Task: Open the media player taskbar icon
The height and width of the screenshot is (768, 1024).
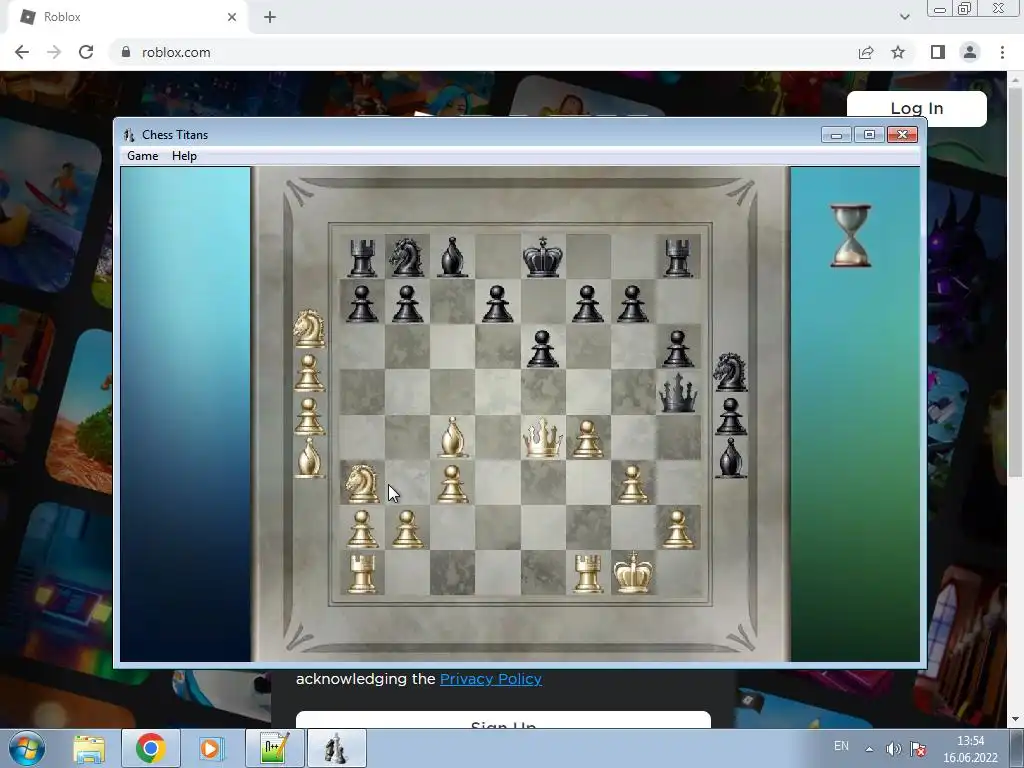Action: click(x=211, y=748)
